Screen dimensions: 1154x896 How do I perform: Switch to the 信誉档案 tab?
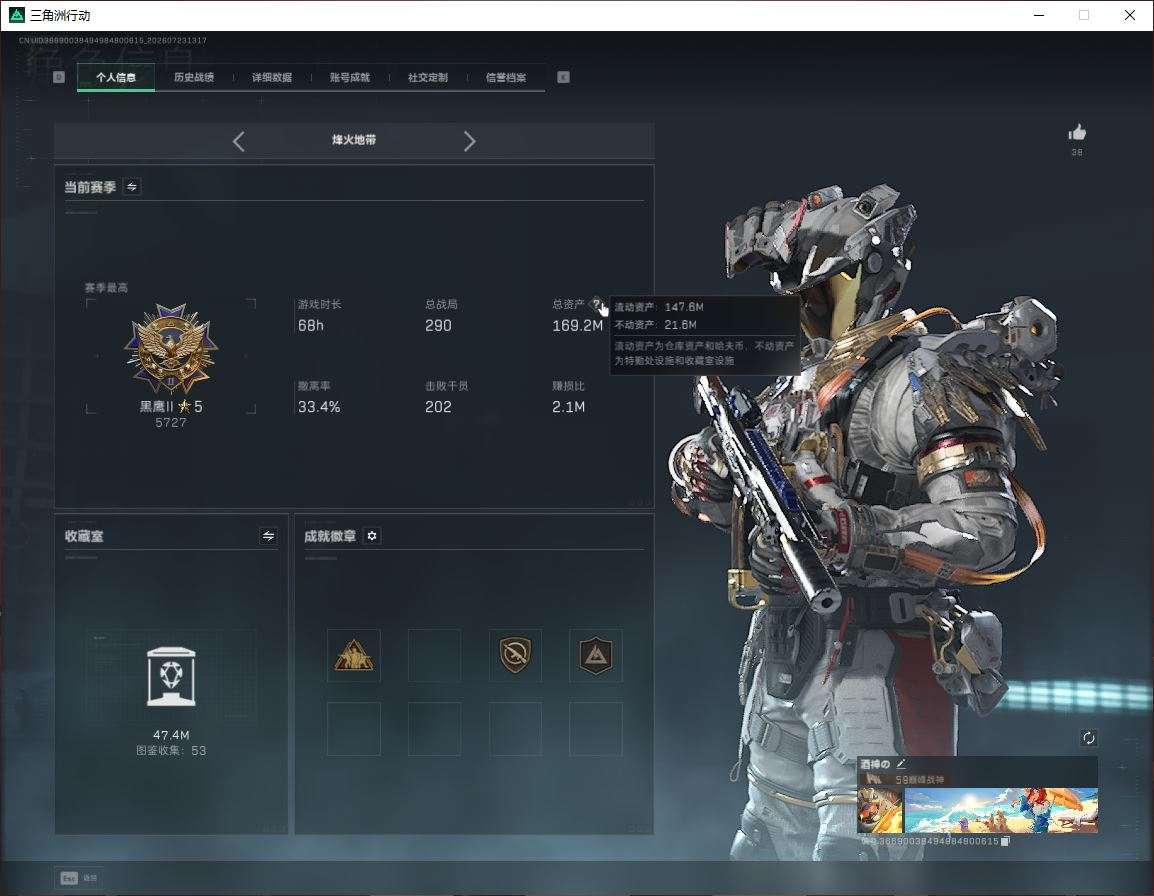point(506,77)
